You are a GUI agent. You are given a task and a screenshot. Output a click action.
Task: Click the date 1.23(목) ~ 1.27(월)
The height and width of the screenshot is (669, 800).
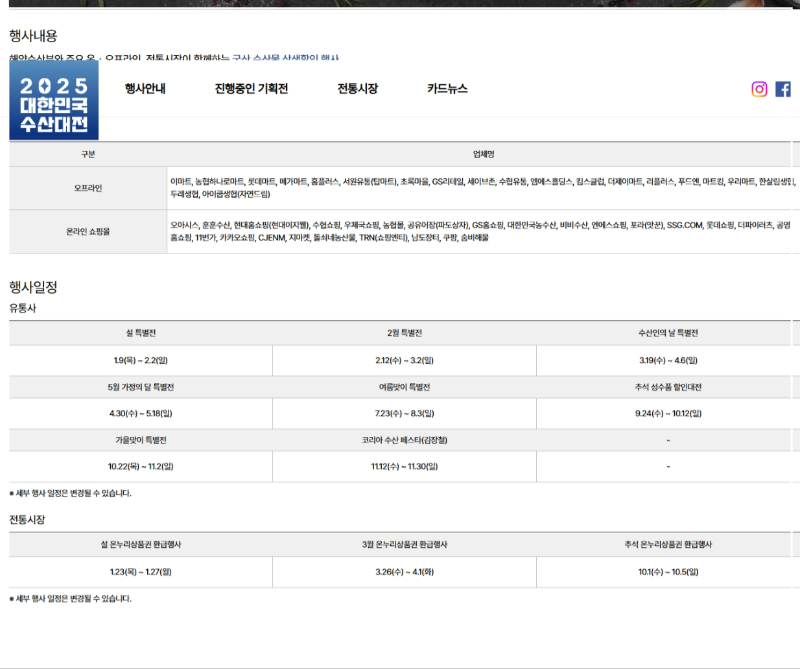[141, 572]
